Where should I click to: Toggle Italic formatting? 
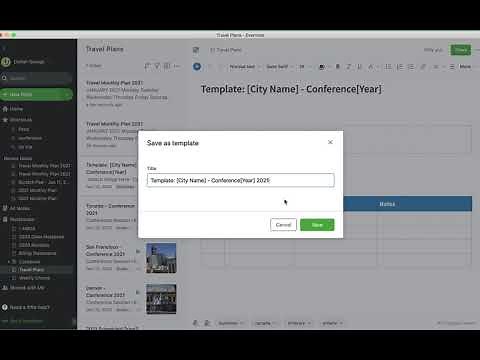[x=348, y=67]
